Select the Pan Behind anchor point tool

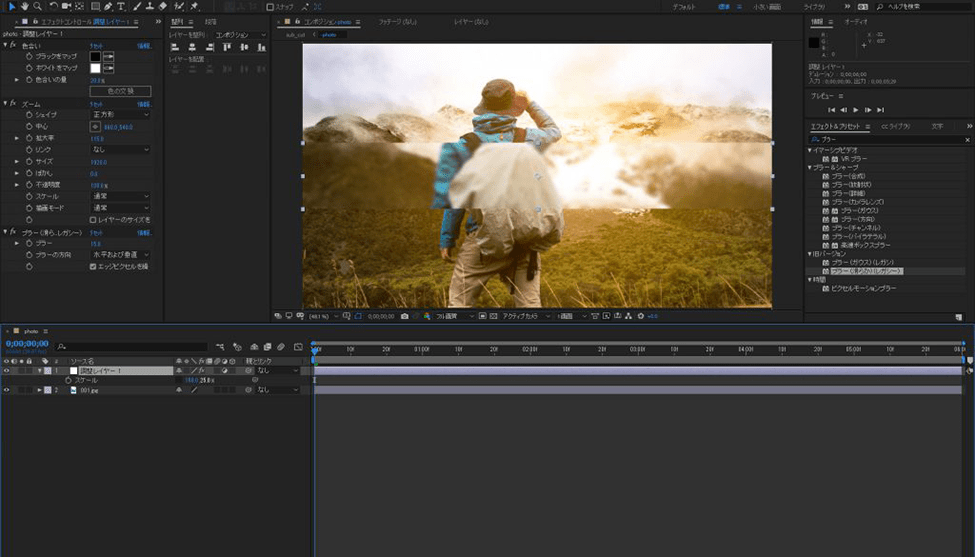tap(80, 6)
